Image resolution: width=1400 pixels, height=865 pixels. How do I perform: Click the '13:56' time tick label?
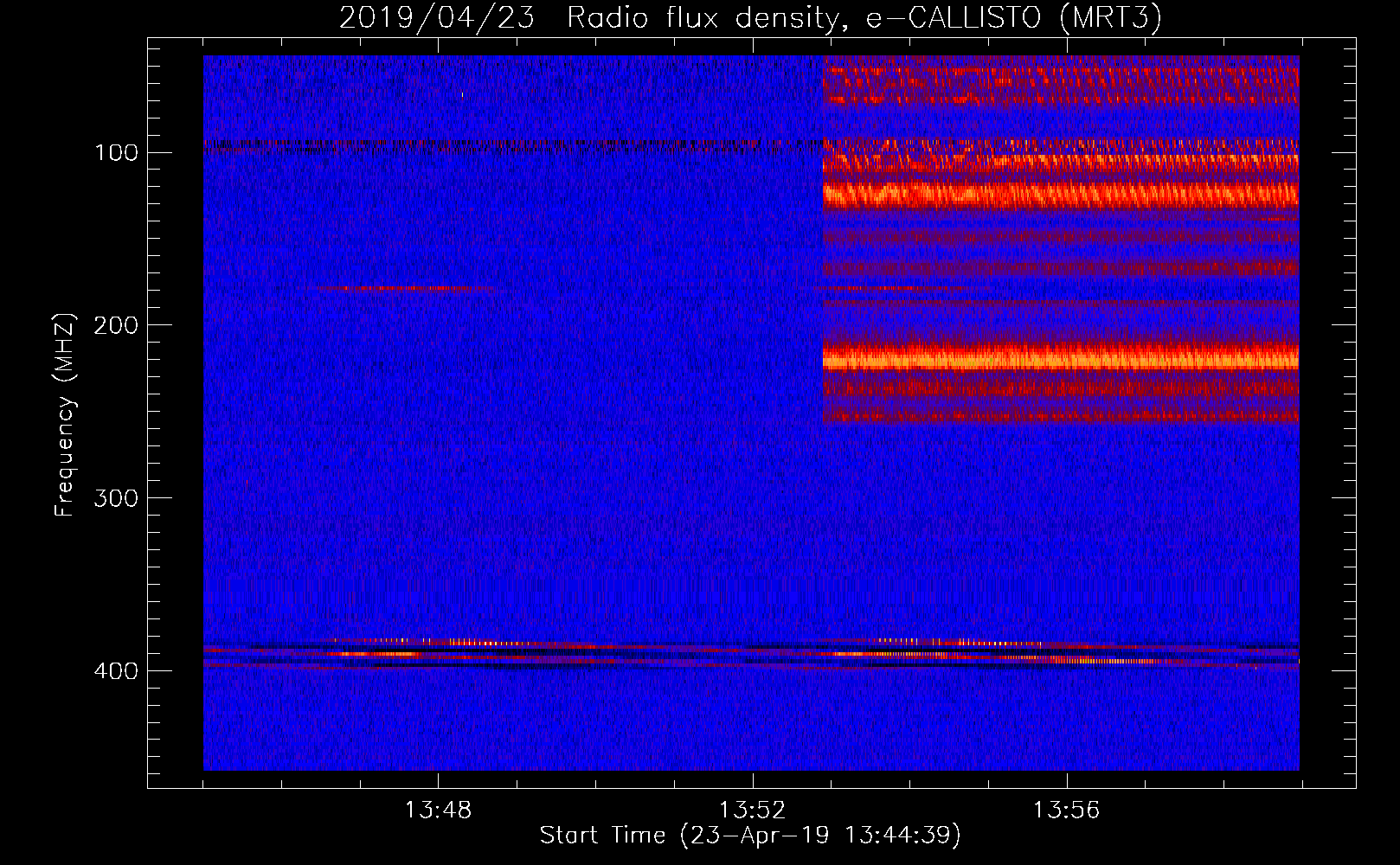1066,810
